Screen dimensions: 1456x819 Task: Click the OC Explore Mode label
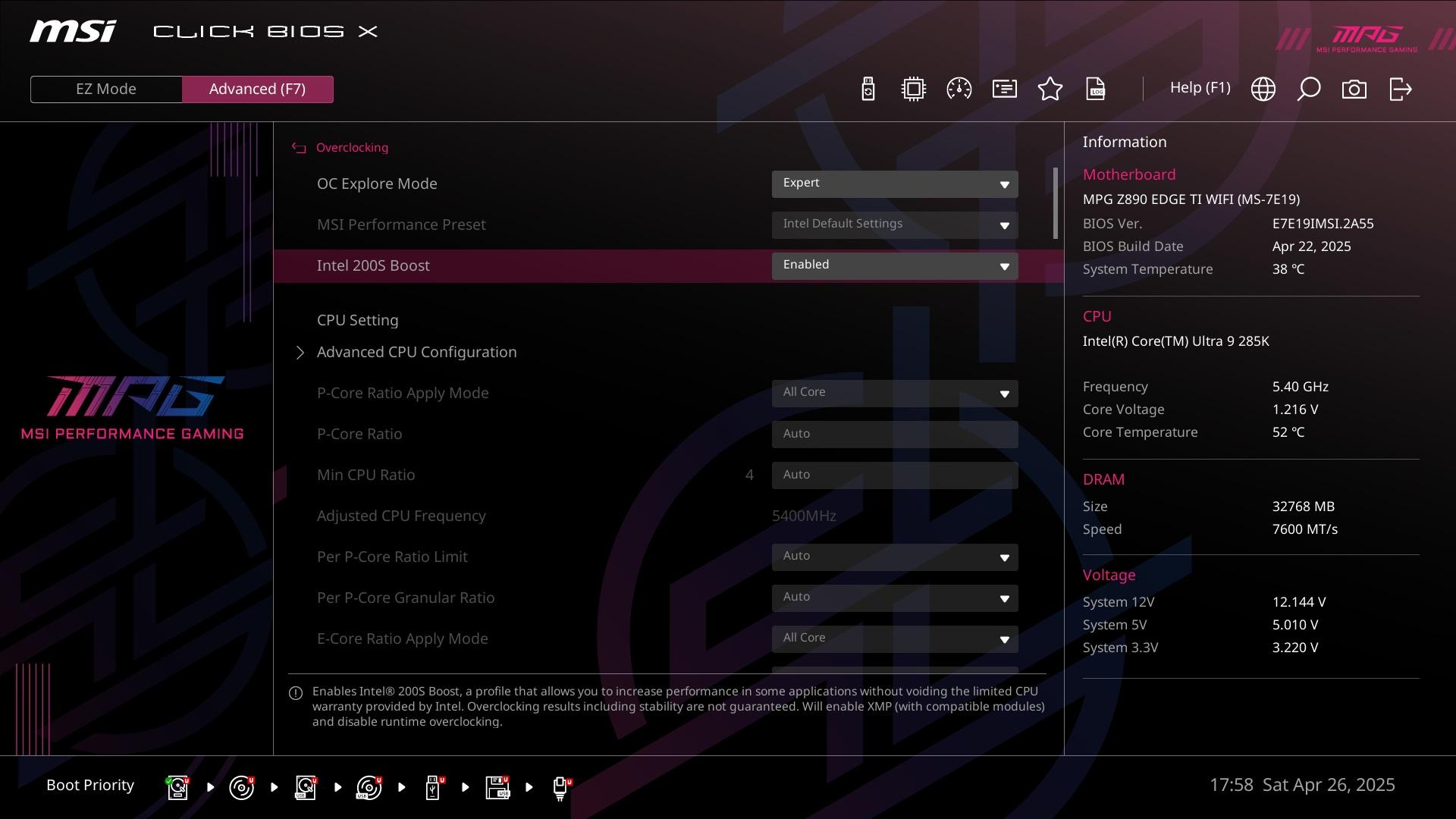377,184
